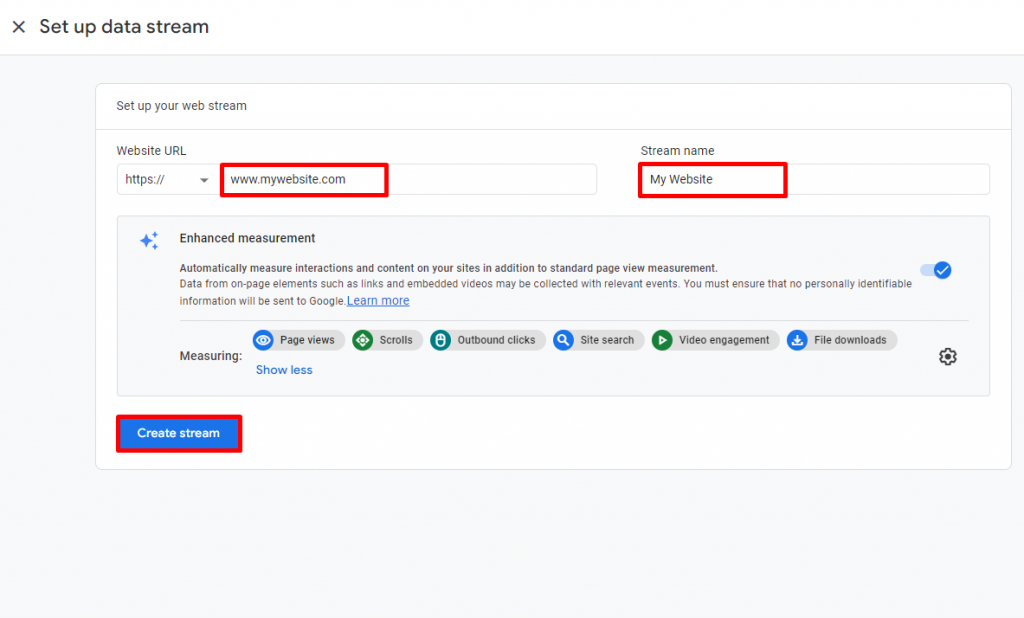Select the Page views chip
This screenshot has width=1024, height=618.
(x=298, y=340)
